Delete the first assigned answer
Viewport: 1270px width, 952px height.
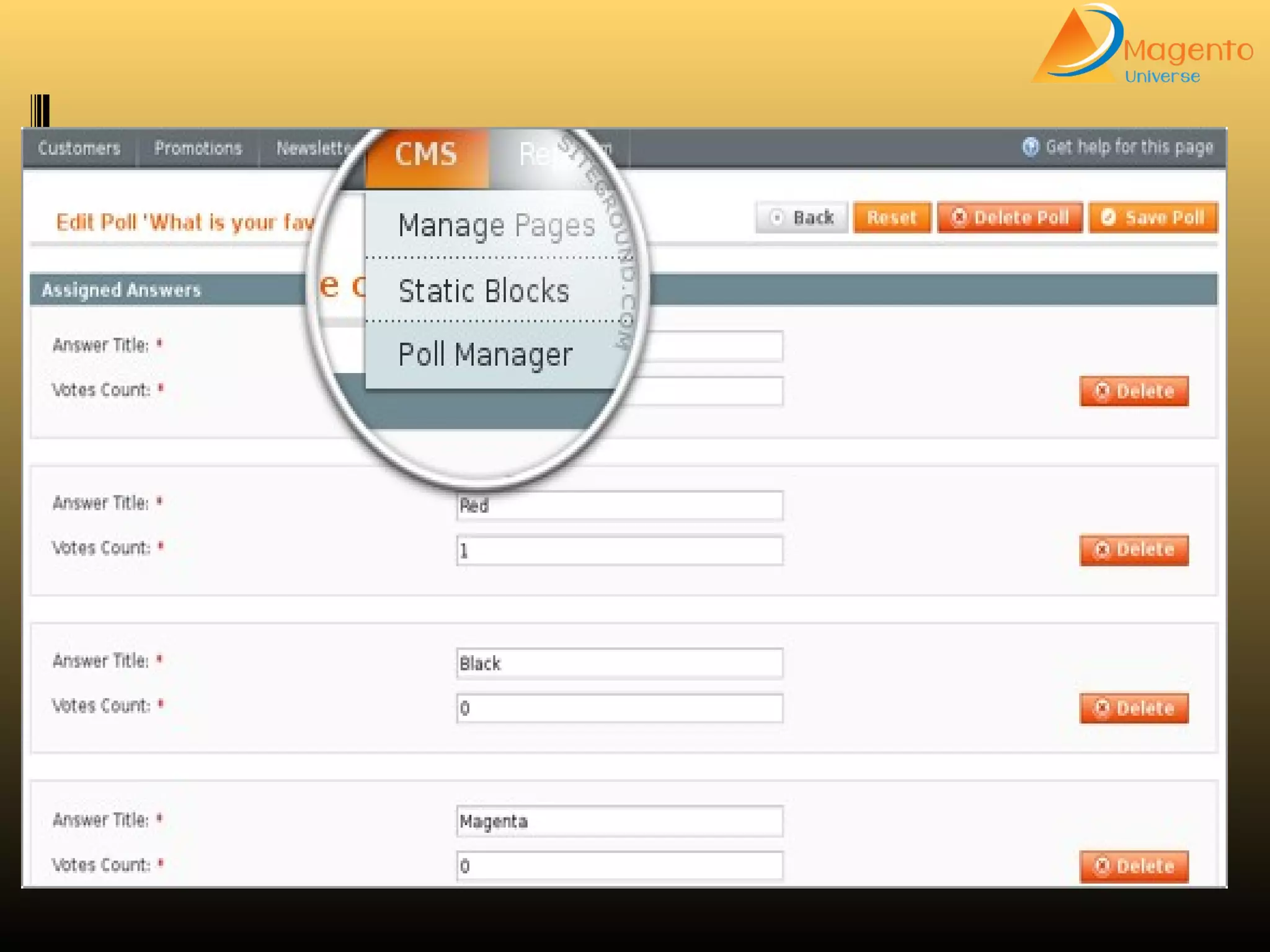1134,391
